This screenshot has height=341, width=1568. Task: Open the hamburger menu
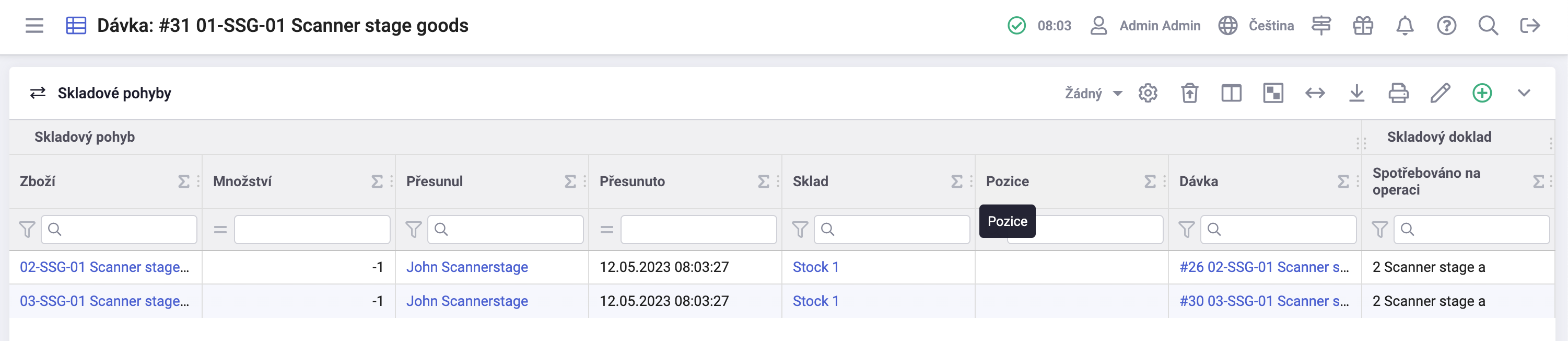34,26
